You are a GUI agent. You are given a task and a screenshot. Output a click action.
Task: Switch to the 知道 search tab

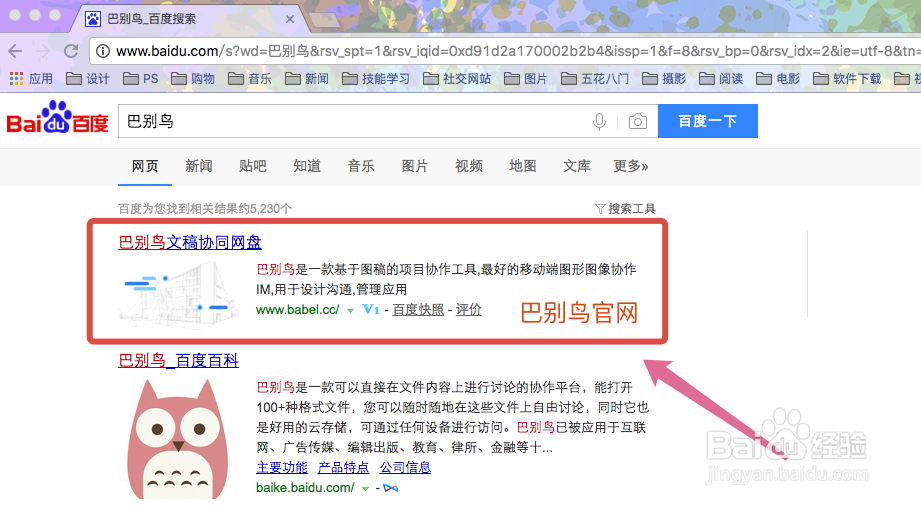point(307,166)
